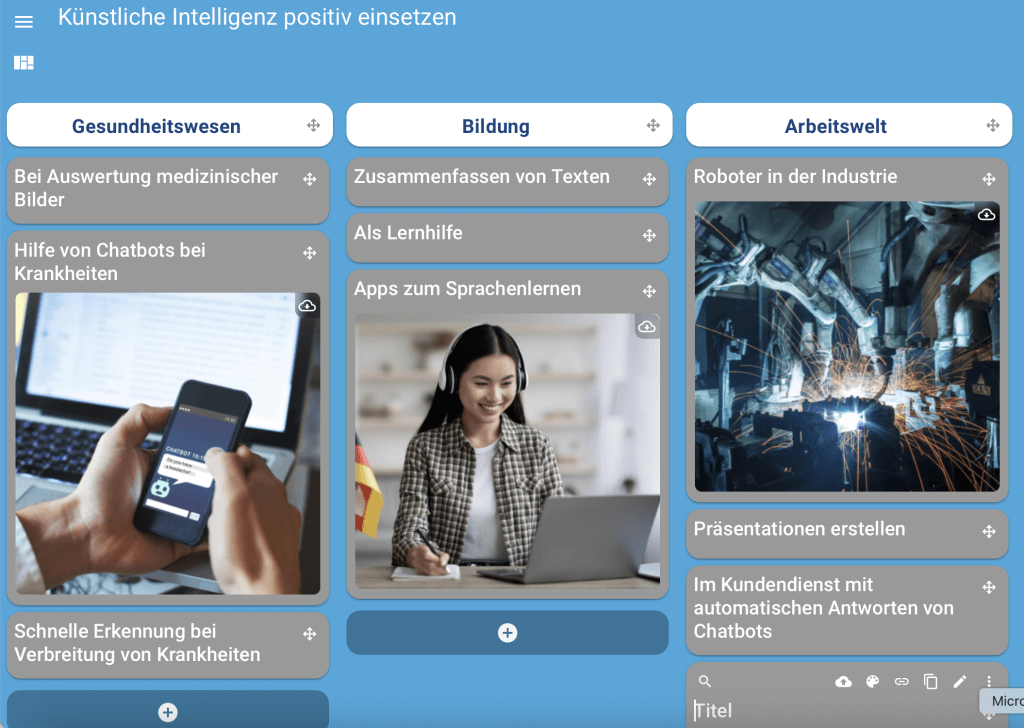Click move handle of 'Präsentationen erstellen'

989,531
